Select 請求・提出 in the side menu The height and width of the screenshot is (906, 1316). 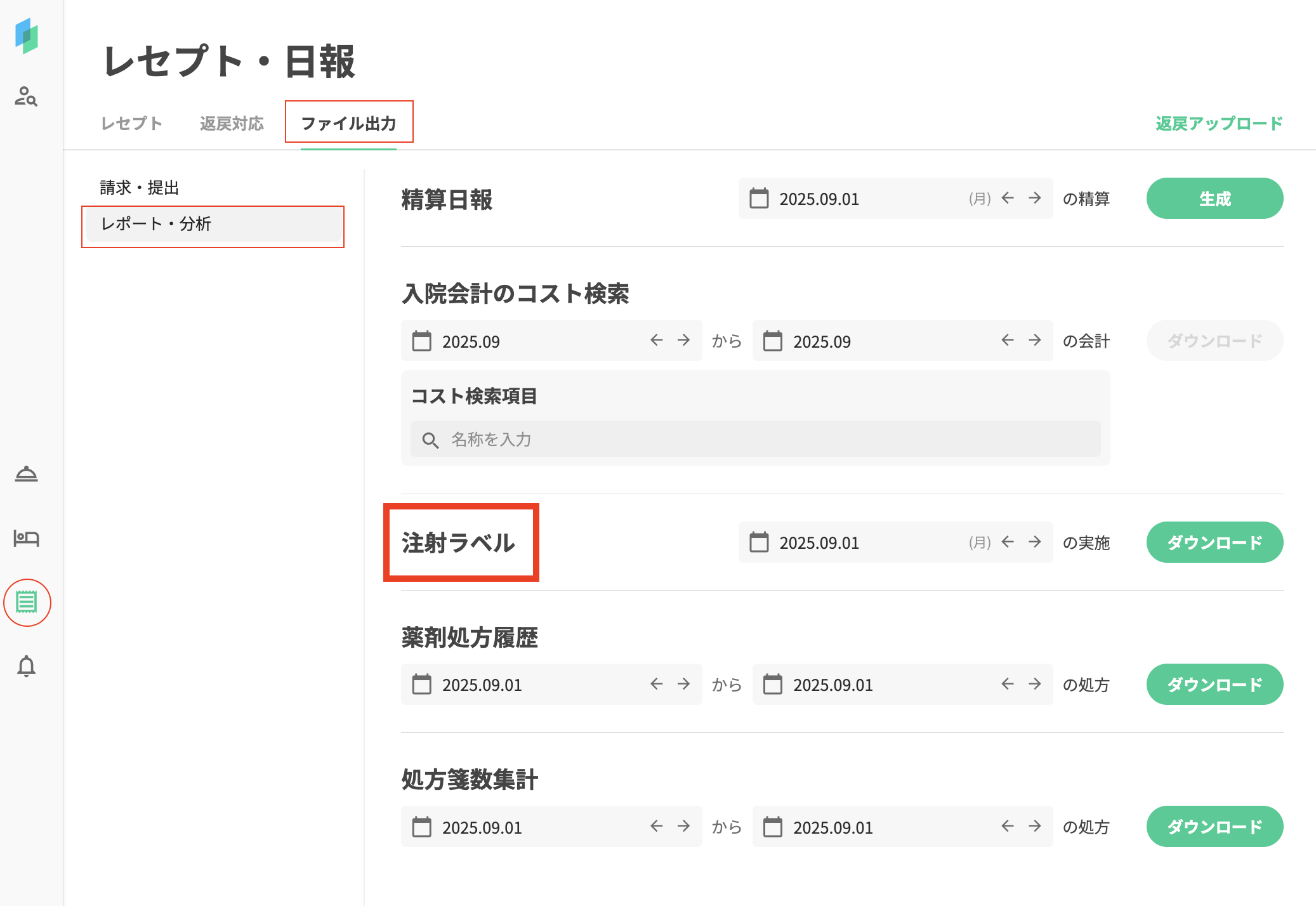(140, 188)
